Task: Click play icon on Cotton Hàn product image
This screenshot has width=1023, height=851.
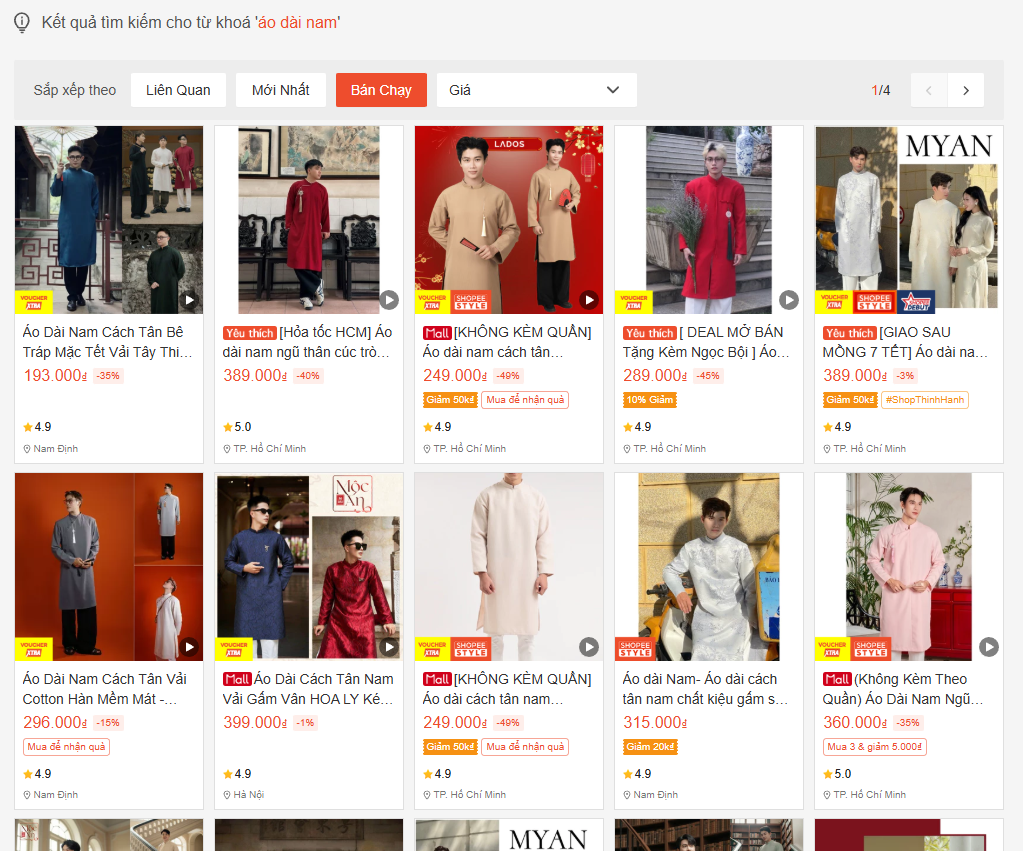Action: tap(189, 647)
